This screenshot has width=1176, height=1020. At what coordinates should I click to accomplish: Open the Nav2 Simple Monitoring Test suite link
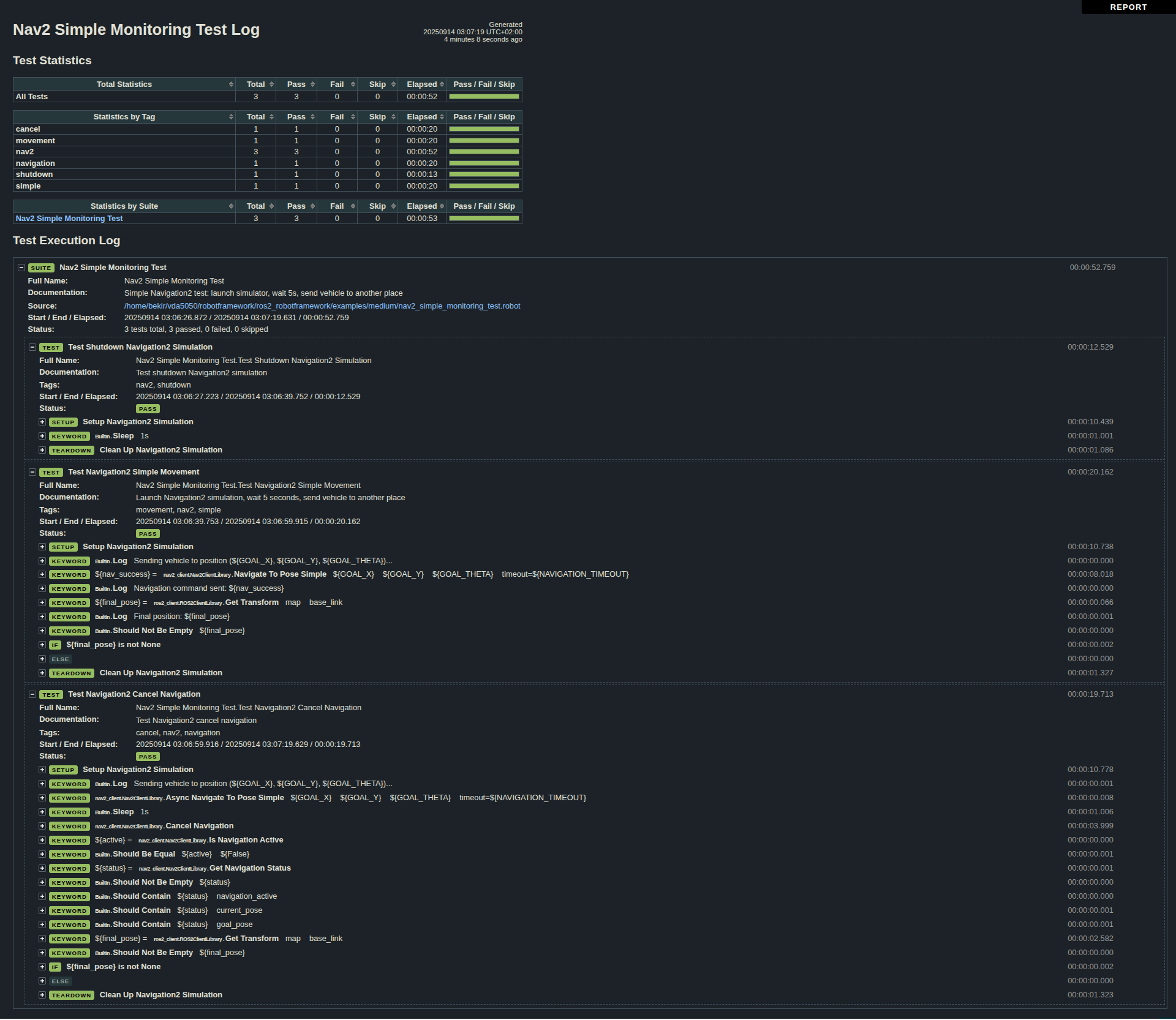click(x=69, y=218)
